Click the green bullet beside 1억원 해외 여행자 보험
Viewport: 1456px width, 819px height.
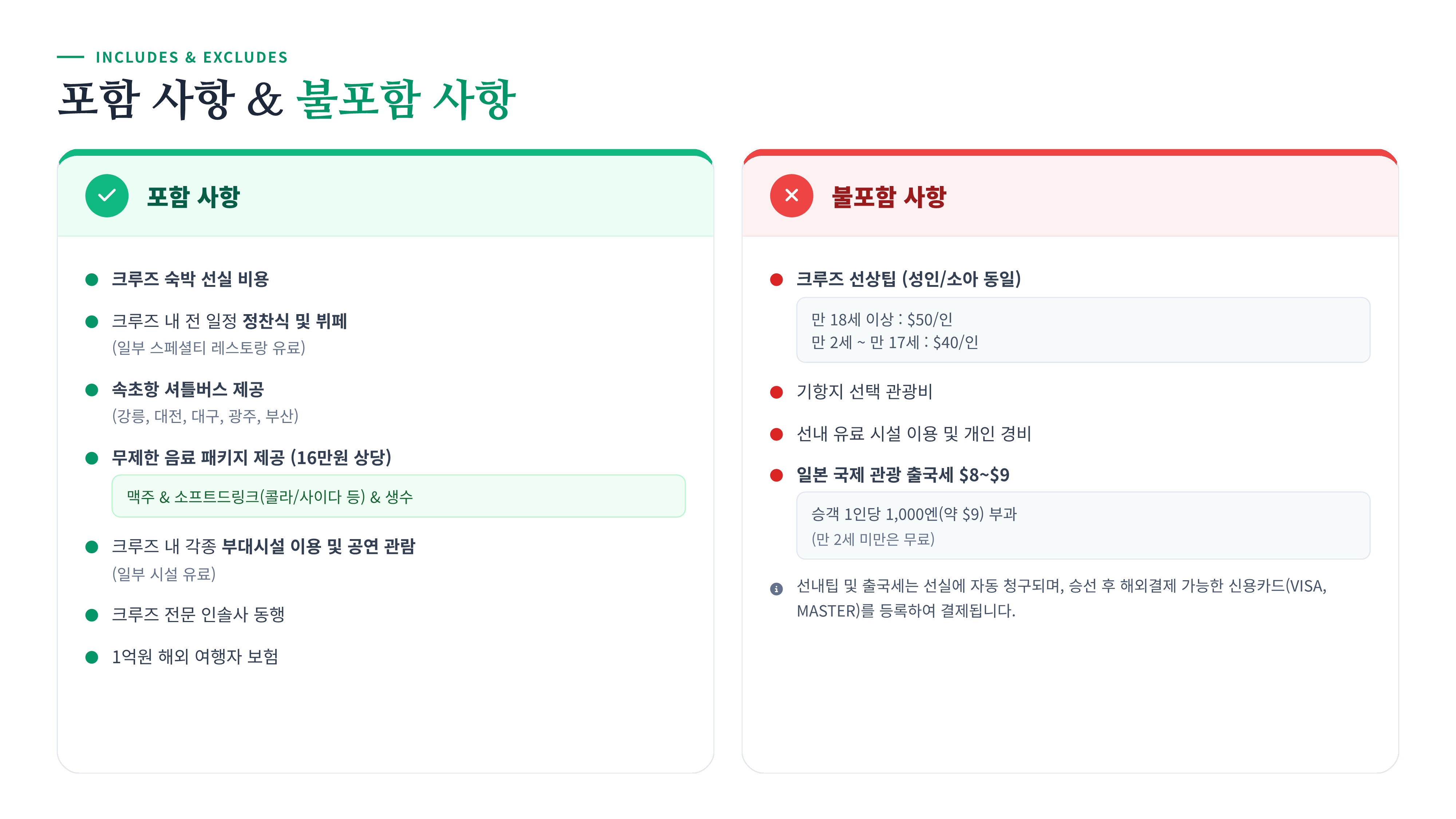coord(92,657)
